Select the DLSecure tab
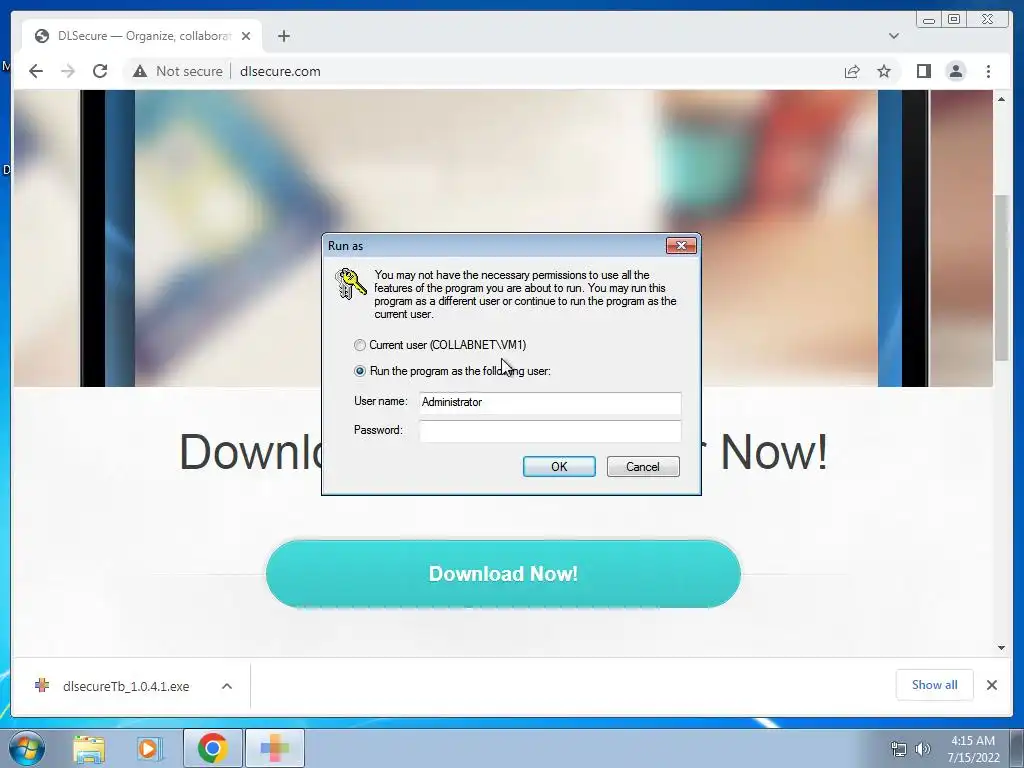Image resolution: width=1024 pixels, height=768 pixels. click(142, 36)
